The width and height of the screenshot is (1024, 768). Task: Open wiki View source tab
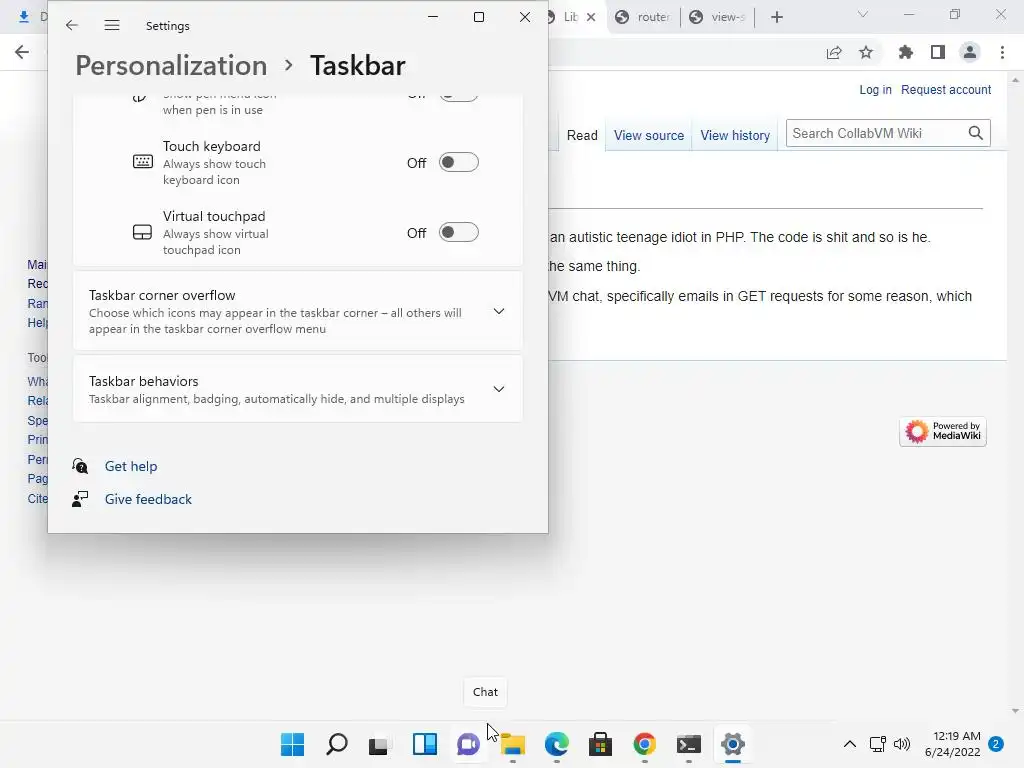648,135
